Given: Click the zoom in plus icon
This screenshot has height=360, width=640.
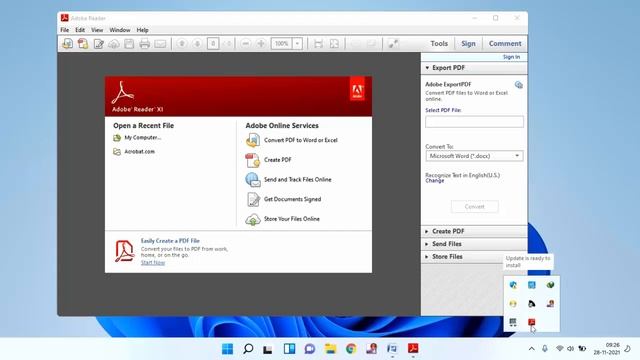Looking at the screenshot, I should point(261,43).
